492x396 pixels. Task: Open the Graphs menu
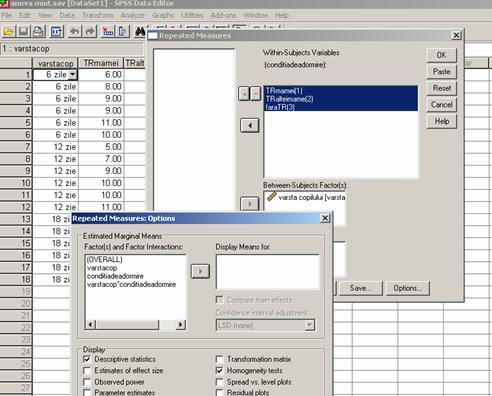coord(163,15)
